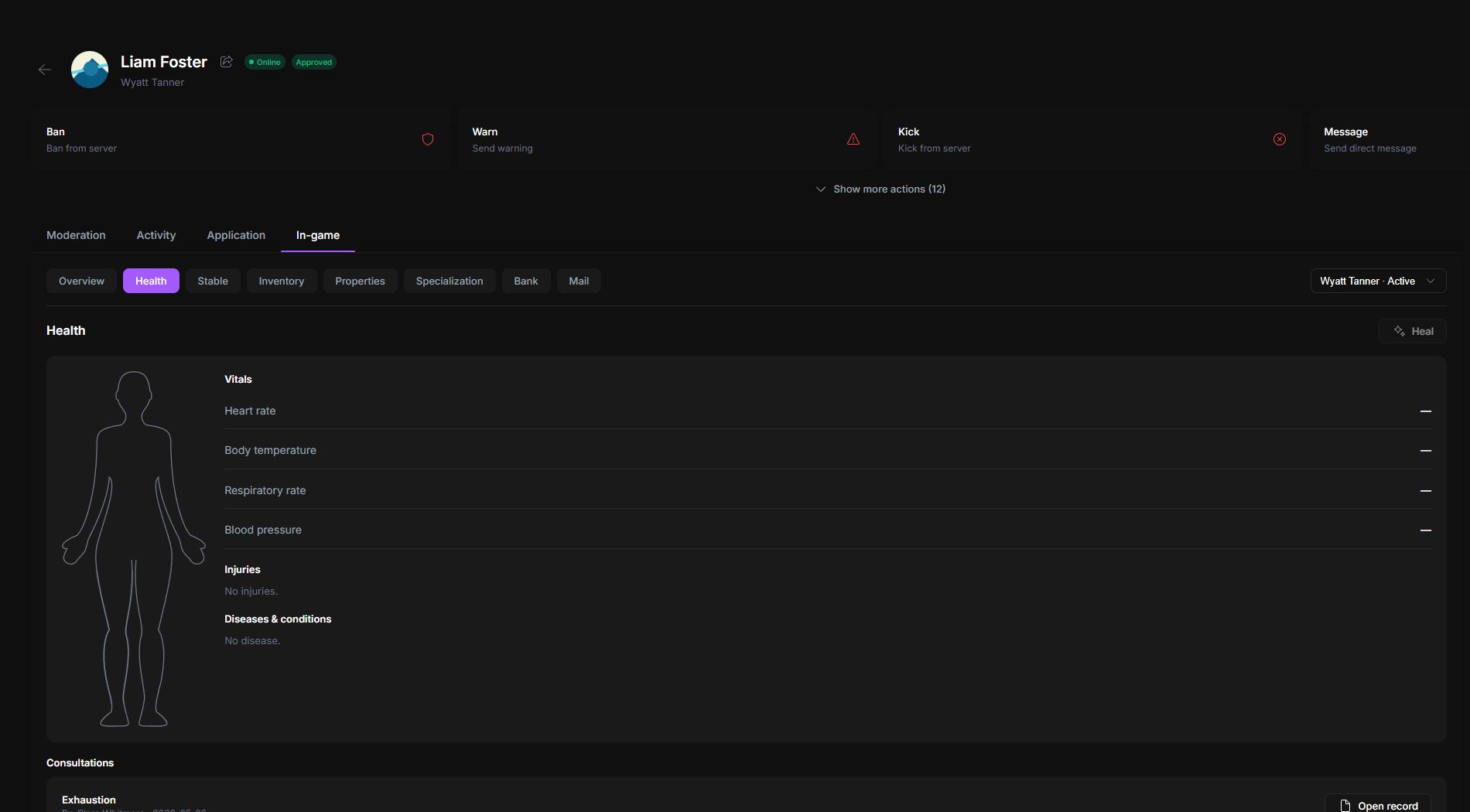Click the Warn triangle icon

(853, 139)
